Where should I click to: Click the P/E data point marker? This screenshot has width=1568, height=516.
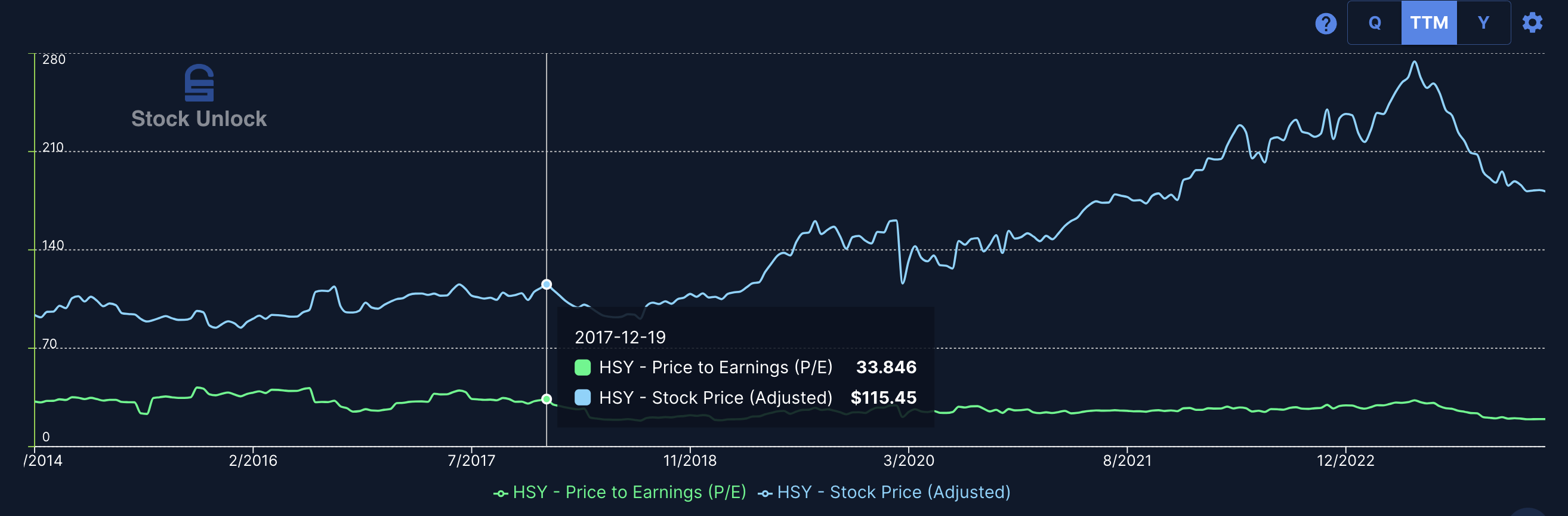[546, 399]
